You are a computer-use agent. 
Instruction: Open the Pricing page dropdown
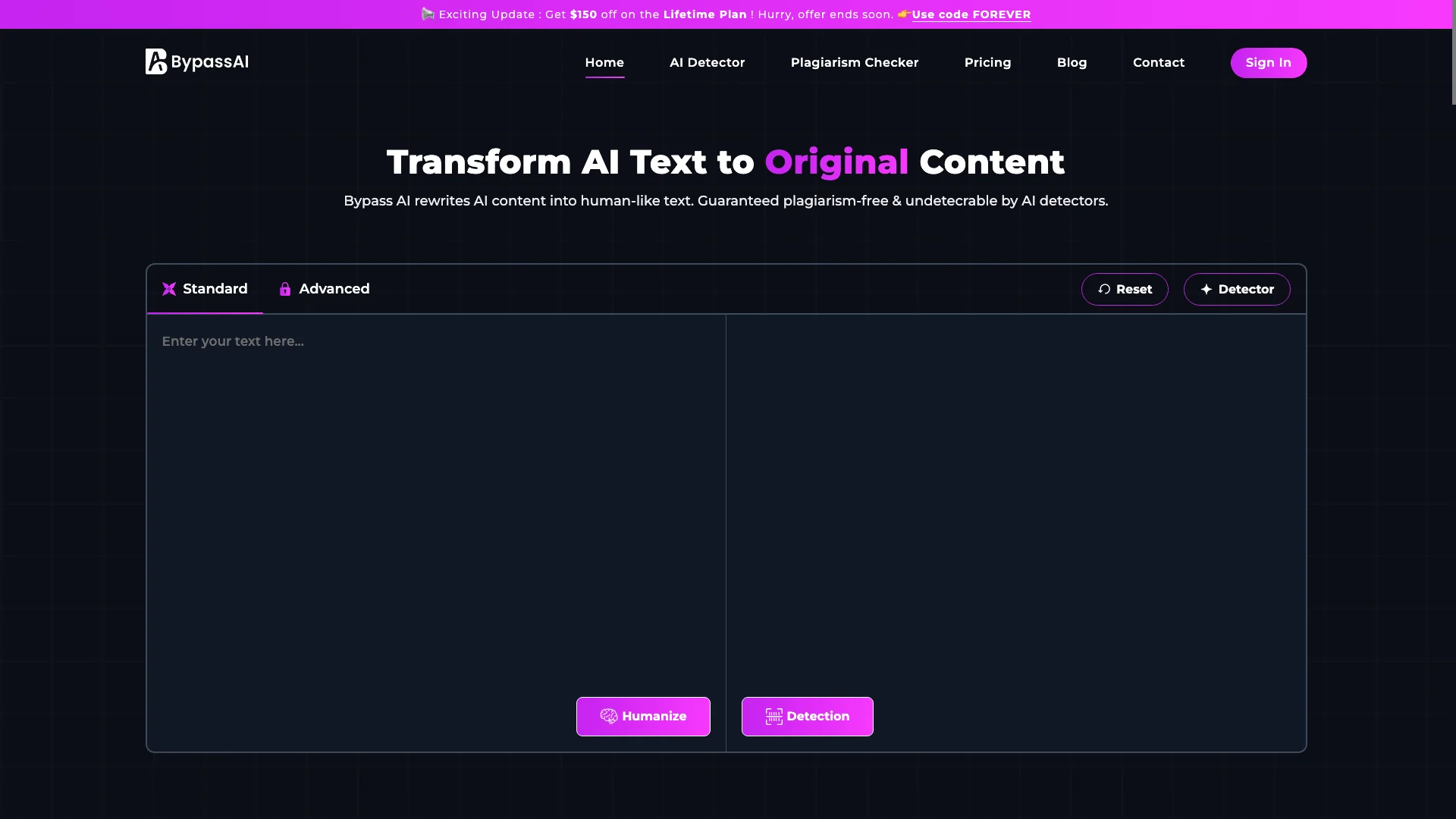[988, 62]
